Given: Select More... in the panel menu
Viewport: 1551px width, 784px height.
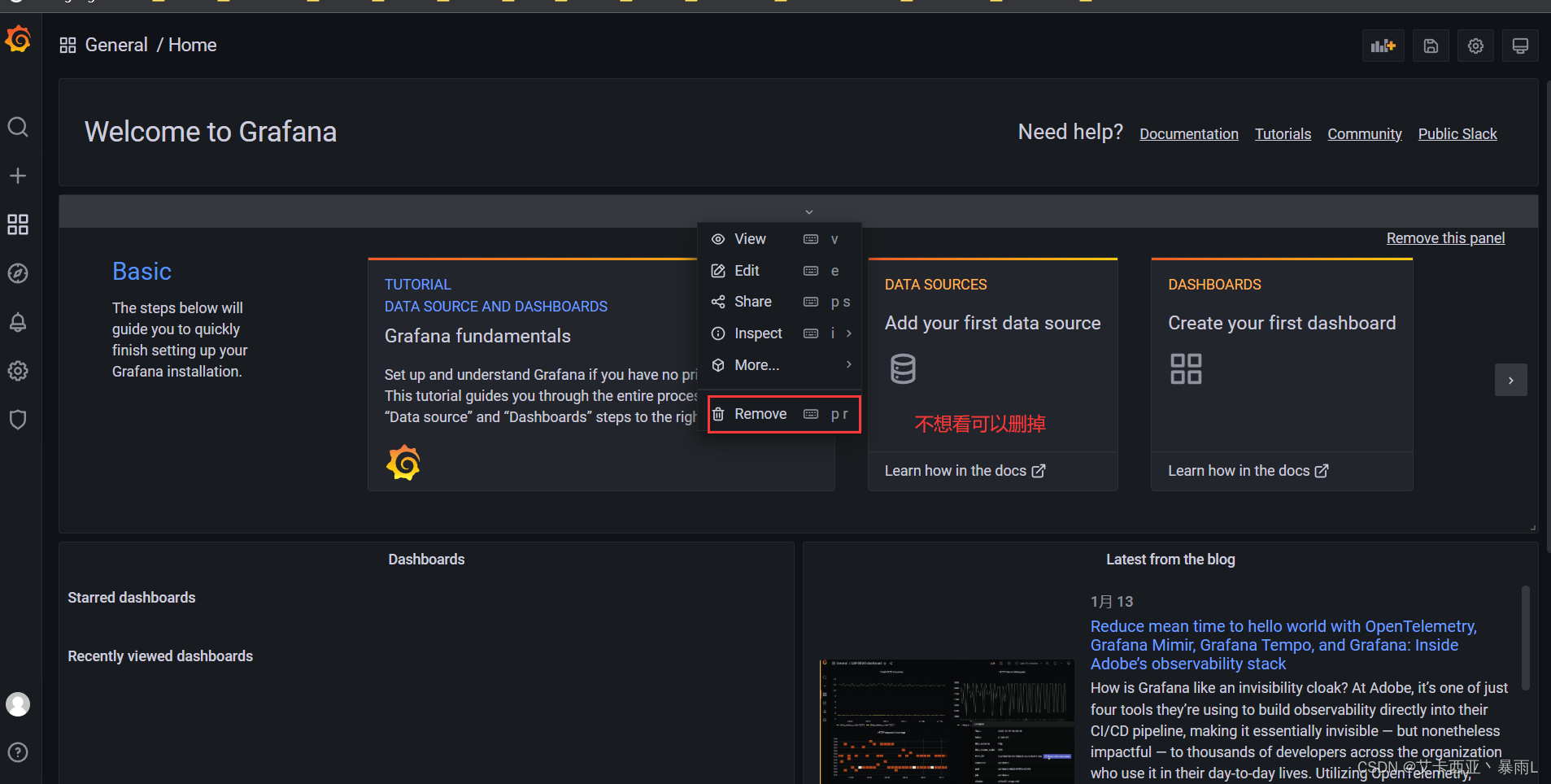Looking at the screenshot, I should (779, 365).
